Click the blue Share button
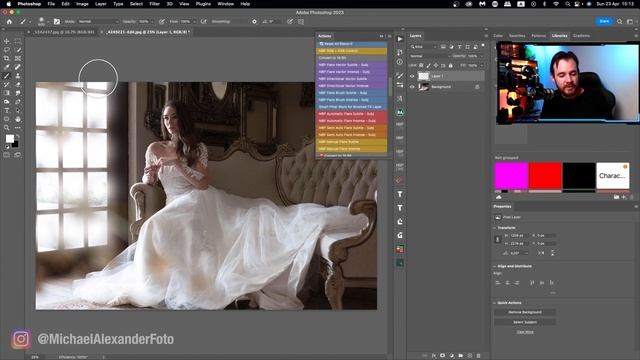 [604, 21]
